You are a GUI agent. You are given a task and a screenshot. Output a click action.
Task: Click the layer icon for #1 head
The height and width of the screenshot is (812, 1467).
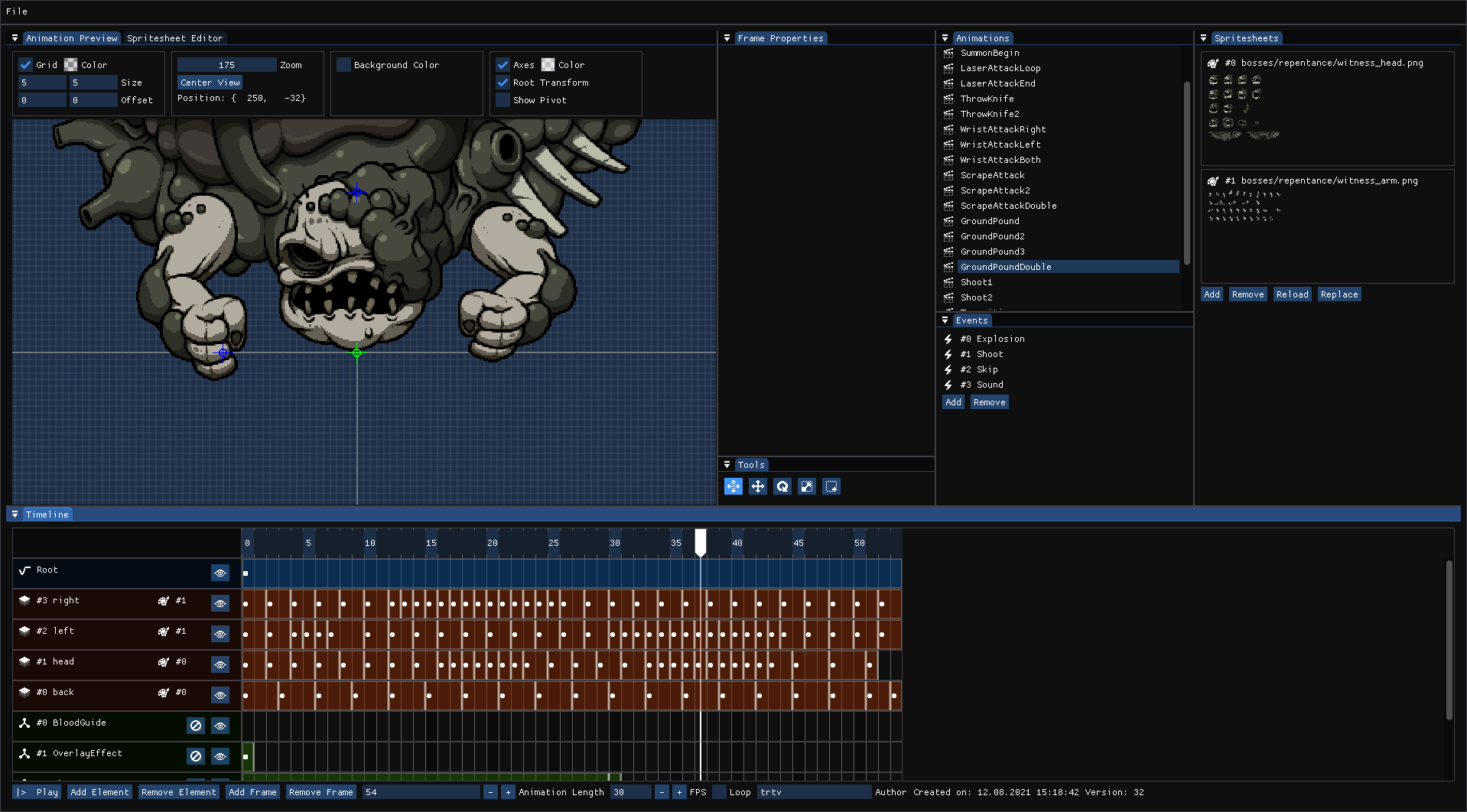(x=24, y=662)
